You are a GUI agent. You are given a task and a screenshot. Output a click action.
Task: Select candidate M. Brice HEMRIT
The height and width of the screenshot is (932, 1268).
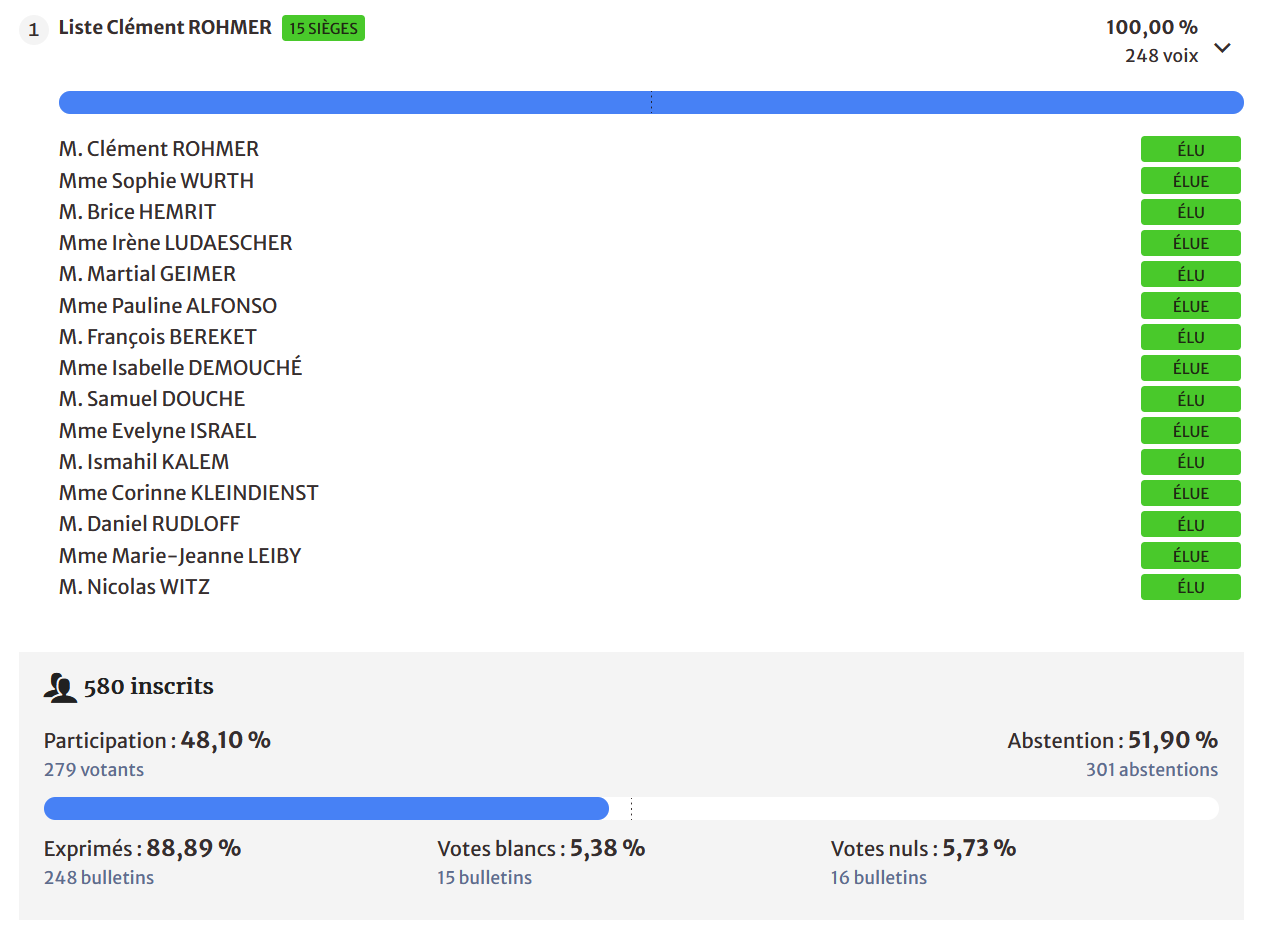coord(137,212)
